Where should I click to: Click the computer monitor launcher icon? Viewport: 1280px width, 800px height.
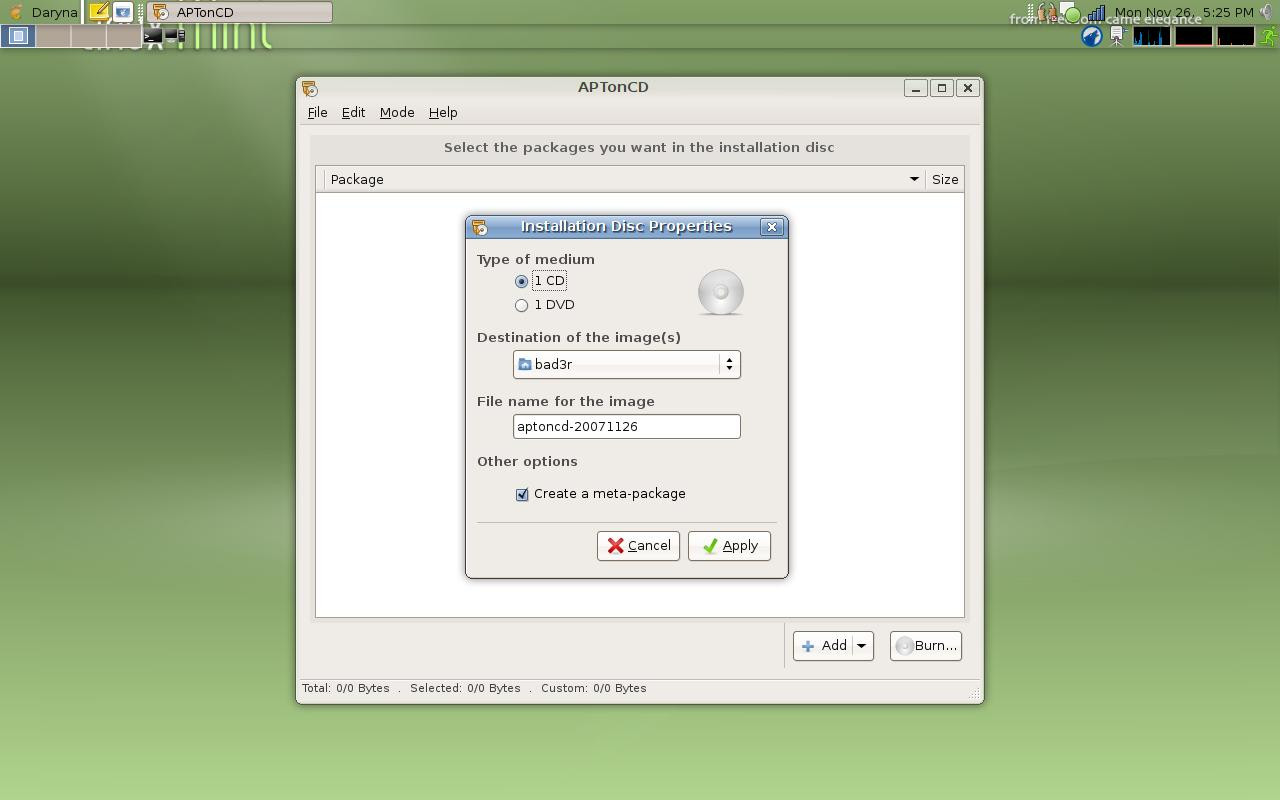[x=175, y=35]
